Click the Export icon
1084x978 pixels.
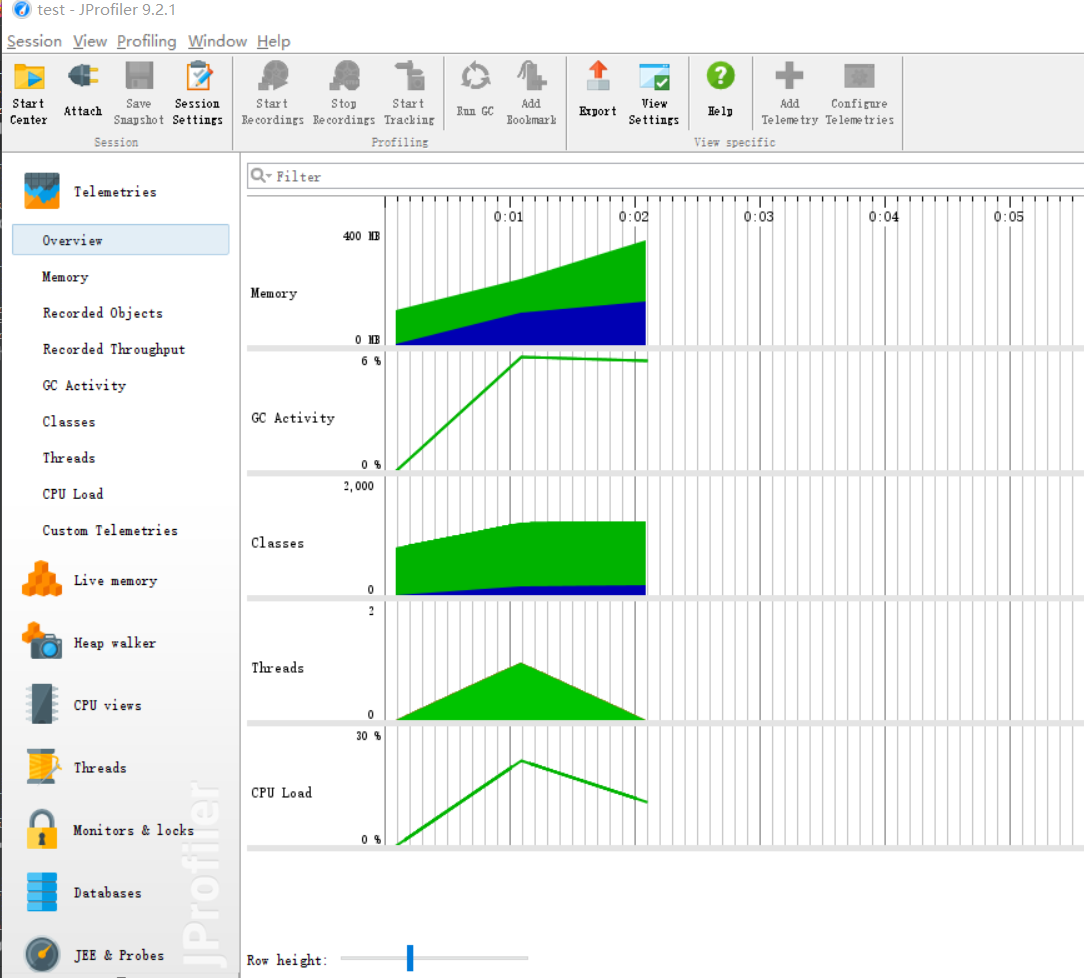point(598,76)
